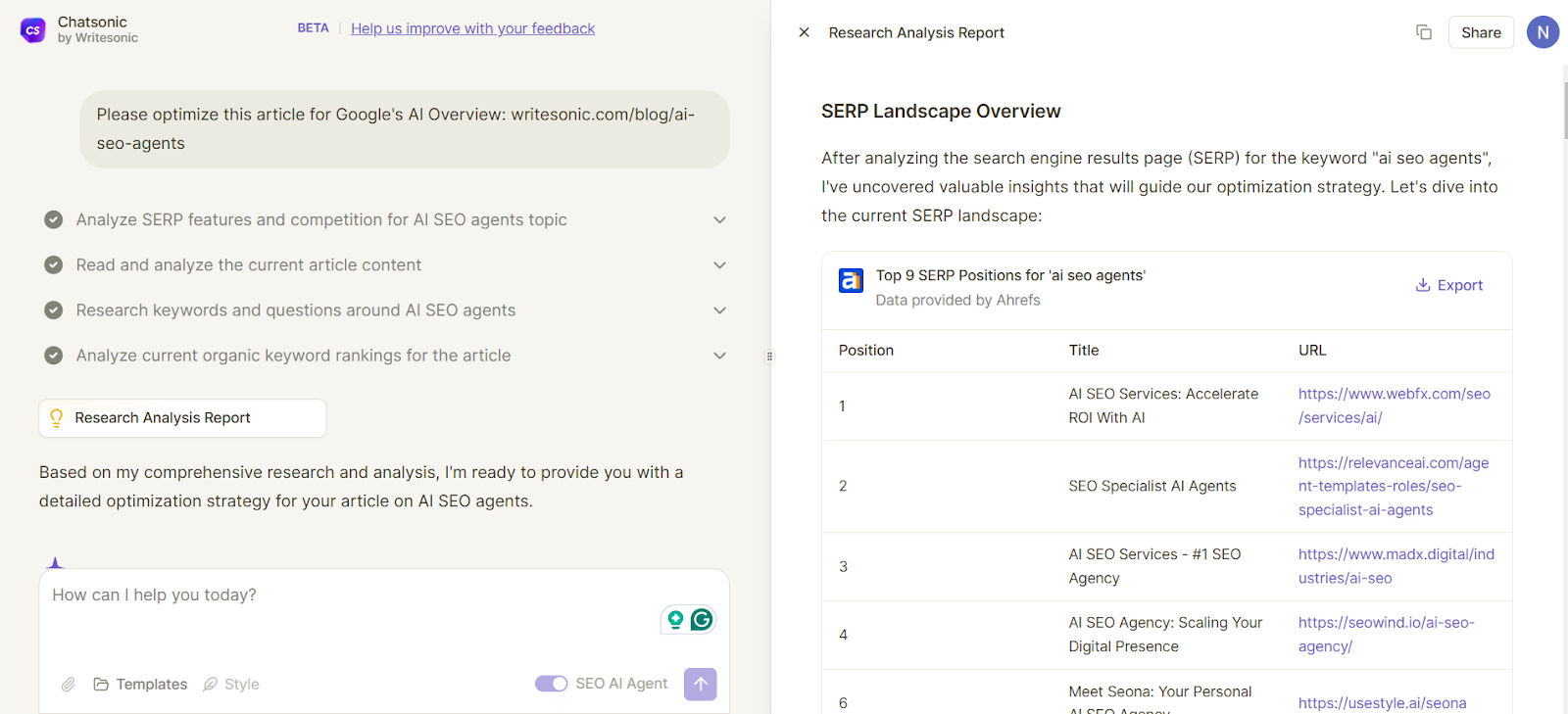Open Help us improve feedback link
Screen dimensions: 1568x714
click(472, 28)
